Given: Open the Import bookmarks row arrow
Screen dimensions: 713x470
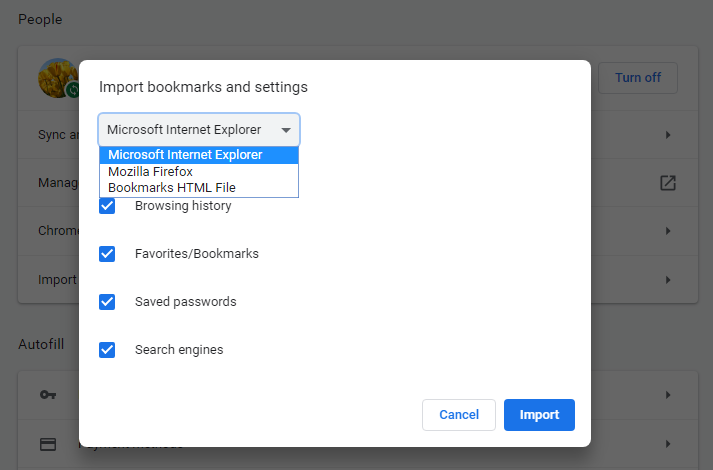Looking at the screenshot, I should pos(668,279).
